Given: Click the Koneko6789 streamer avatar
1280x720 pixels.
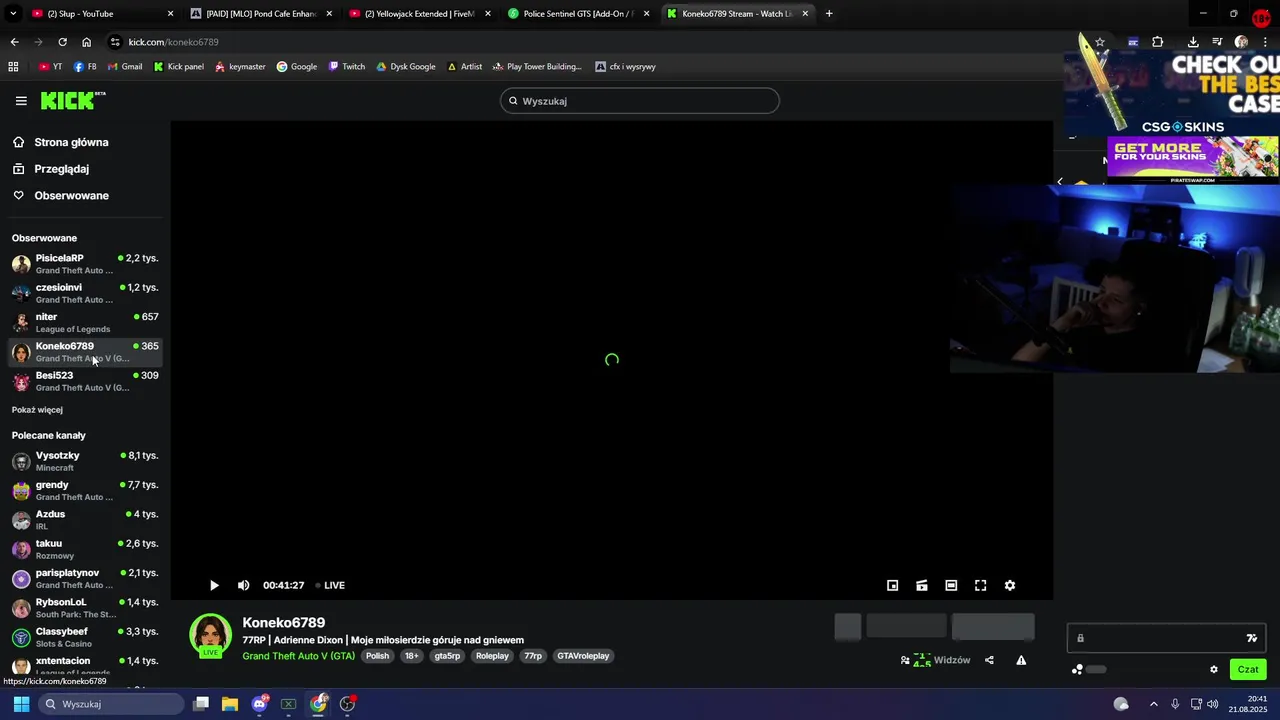Looking at the screenshot, I should click(x=210, y=636).
